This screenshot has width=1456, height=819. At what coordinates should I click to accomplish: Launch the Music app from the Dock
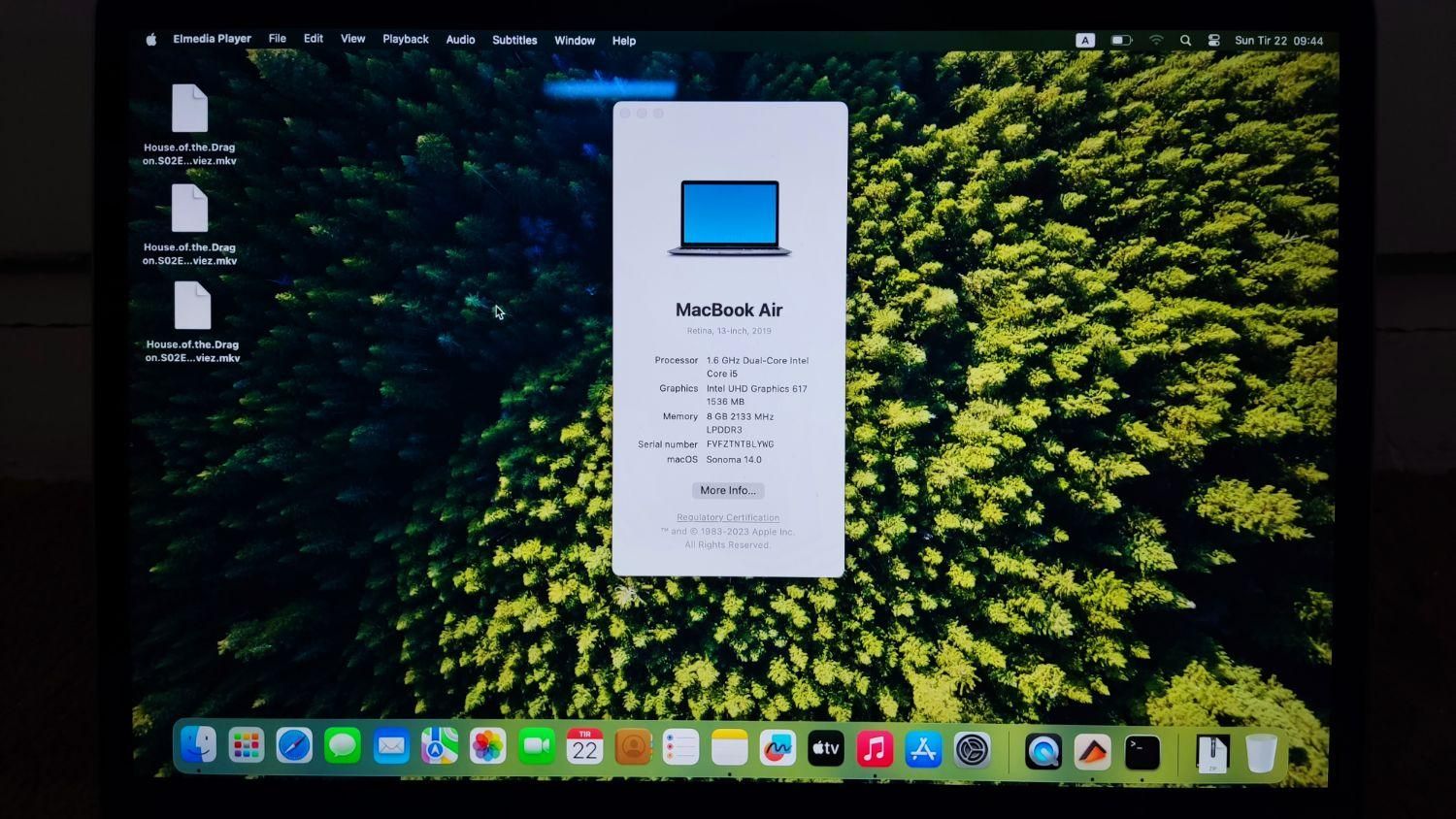875,749
